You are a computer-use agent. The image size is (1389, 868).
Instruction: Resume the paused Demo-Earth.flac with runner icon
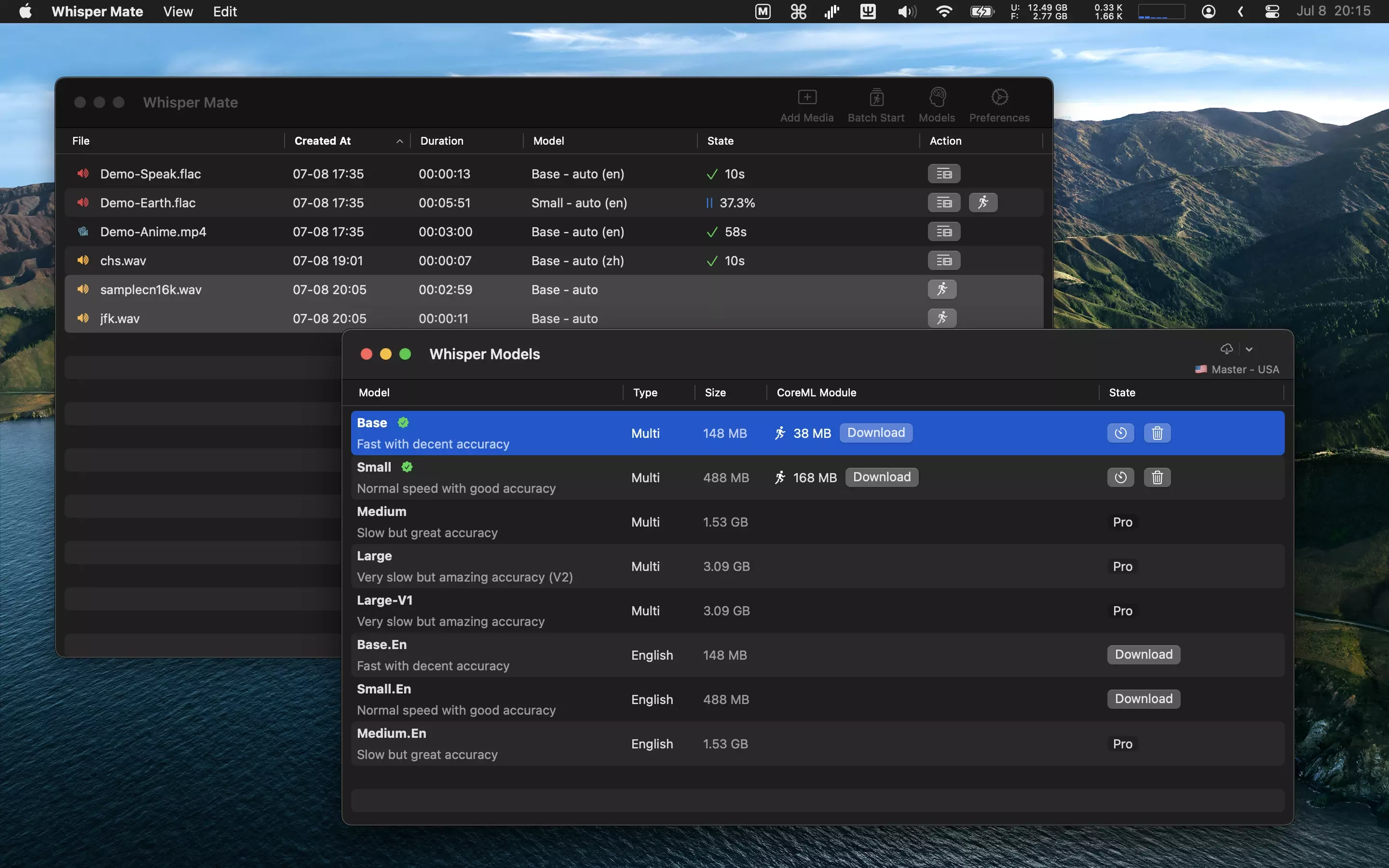(x=982, y=203)
